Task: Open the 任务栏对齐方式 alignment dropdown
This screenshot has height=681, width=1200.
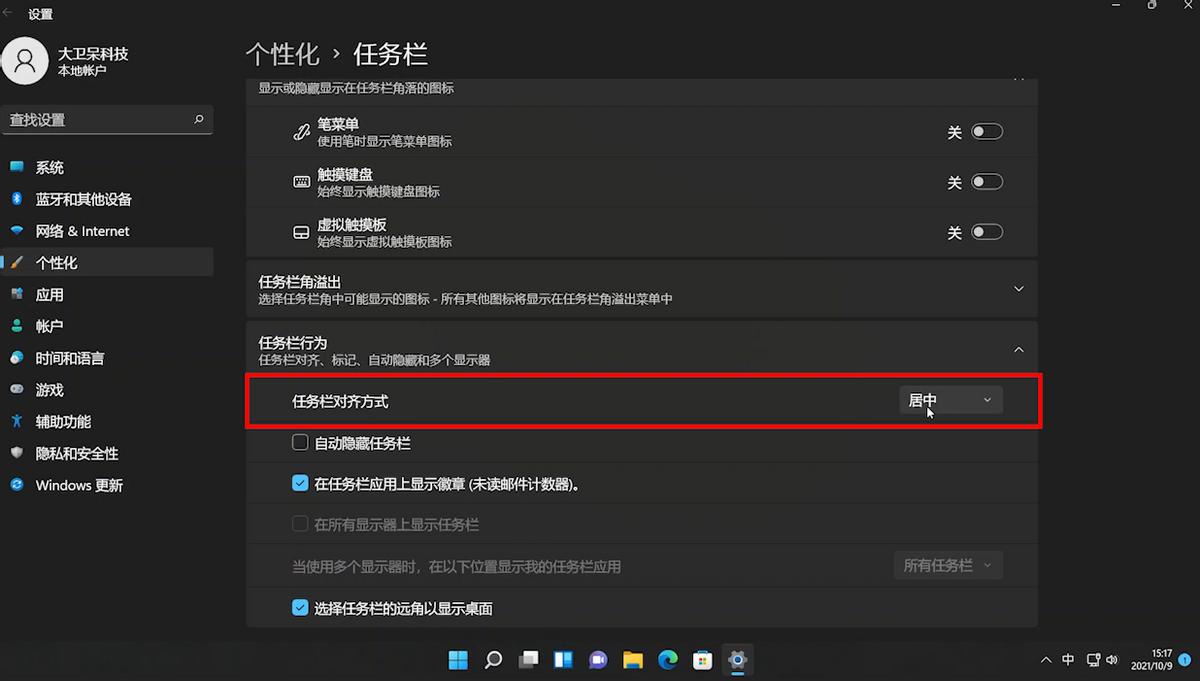Action: click(x=949, y=399)
